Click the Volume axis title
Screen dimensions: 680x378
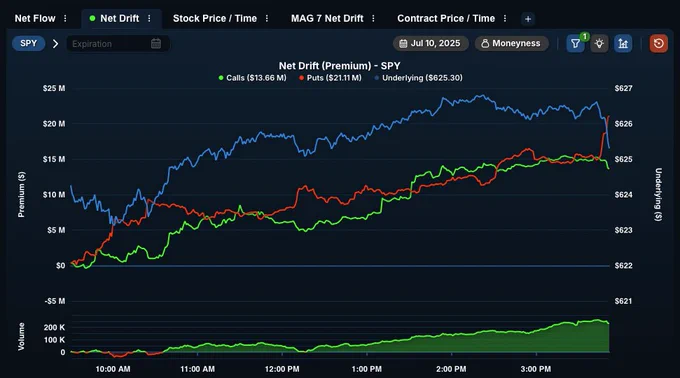tap(21, 336)
